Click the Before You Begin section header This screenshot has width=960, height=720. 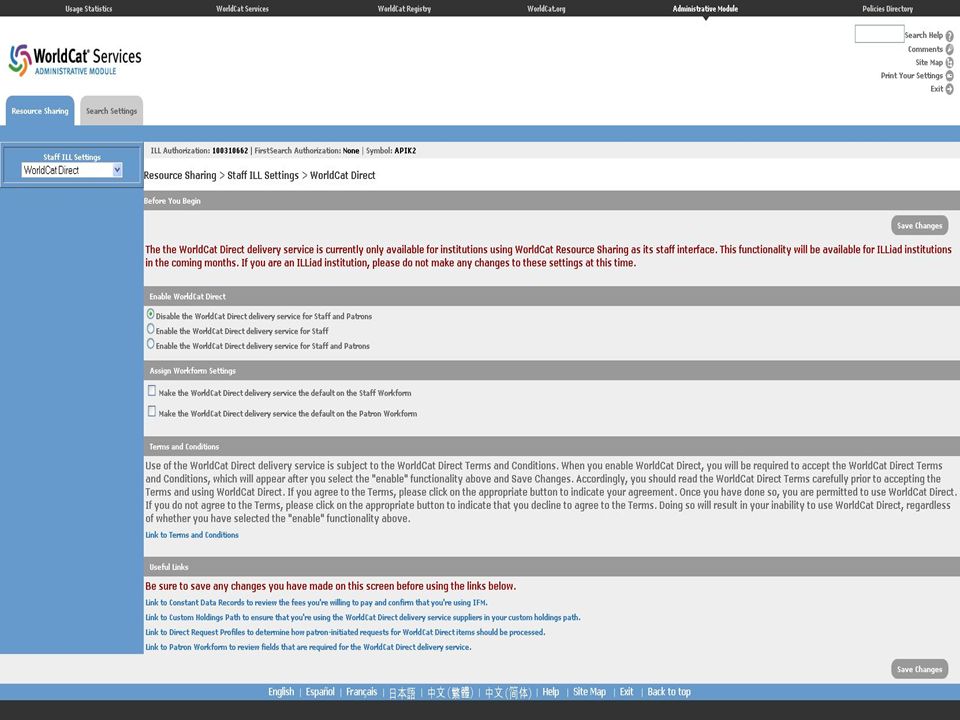[552, 201]
